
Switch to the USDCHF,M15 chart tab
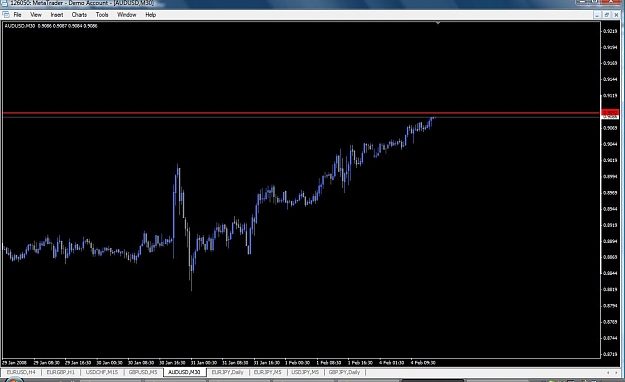tap(102, 372)
